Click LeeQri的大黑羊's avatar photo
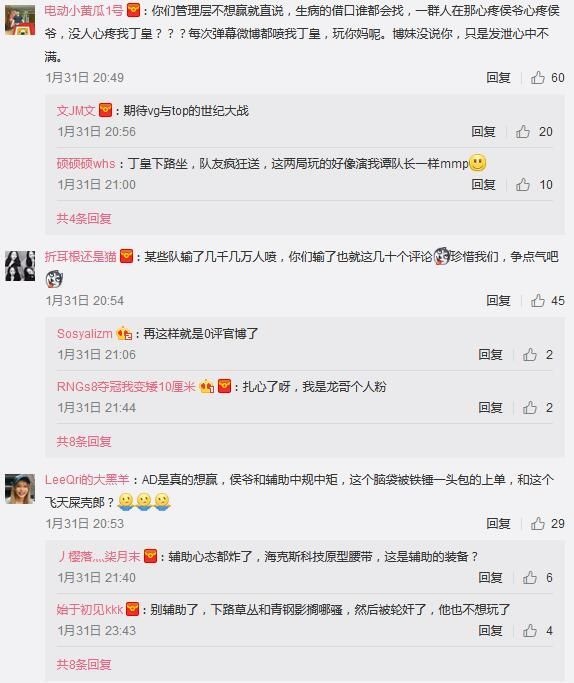 point(20,489)
